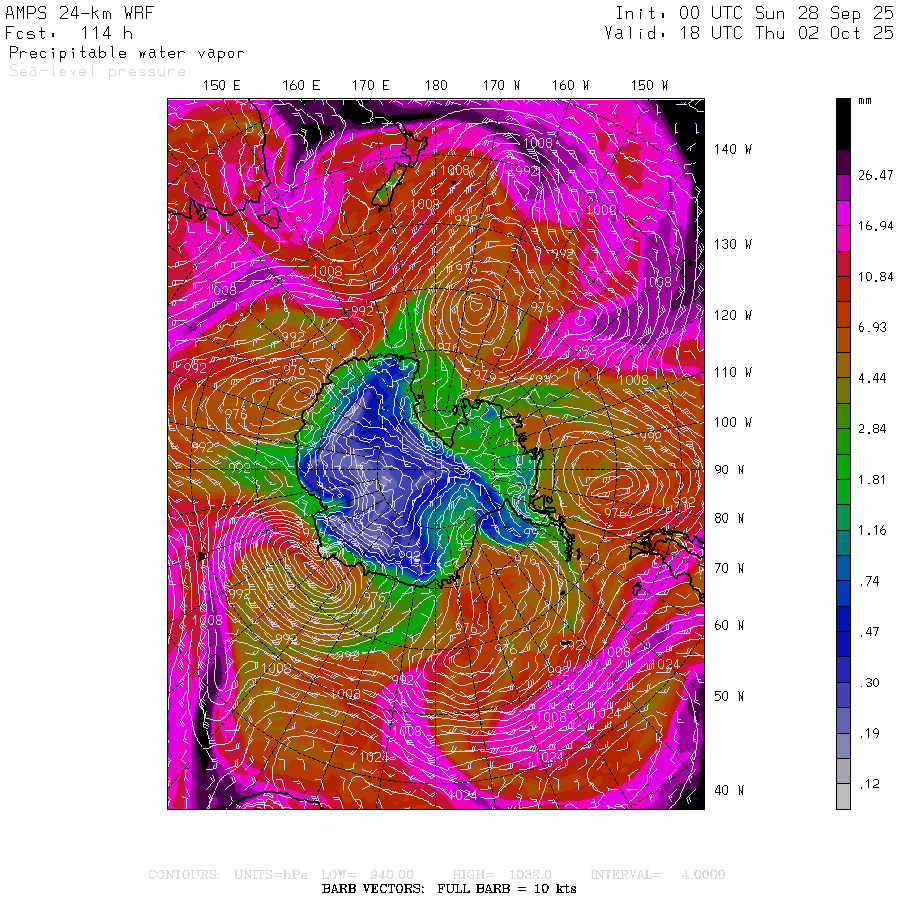Click the "4.44" color scale value
The width and height of the screenshot is (900, 900).
(x=872, y=378)
